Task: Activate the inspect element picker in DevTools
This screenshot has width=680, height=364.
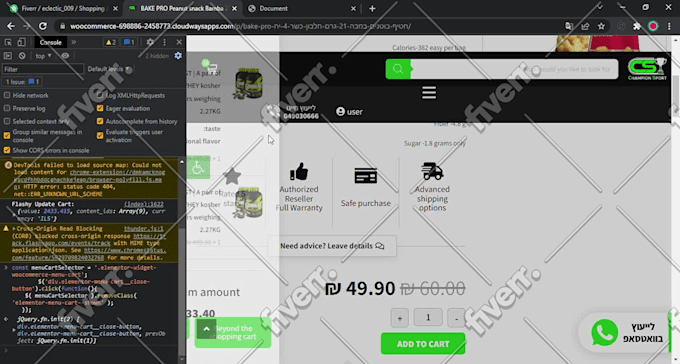Action: [8, 42]
